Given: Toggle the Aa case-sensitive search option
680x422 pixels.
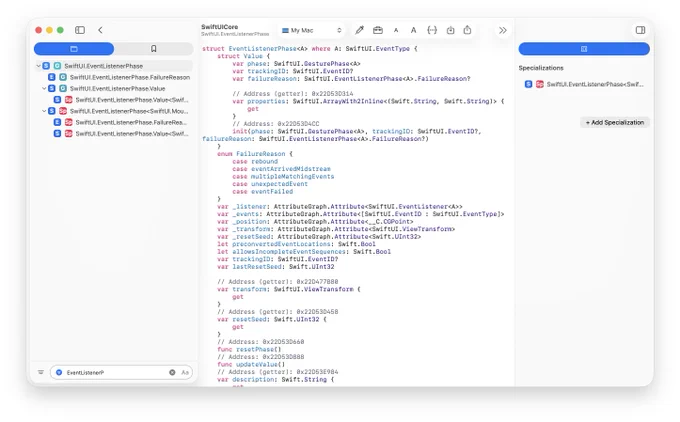Looking at the screenshot, I should pos(185,372).
